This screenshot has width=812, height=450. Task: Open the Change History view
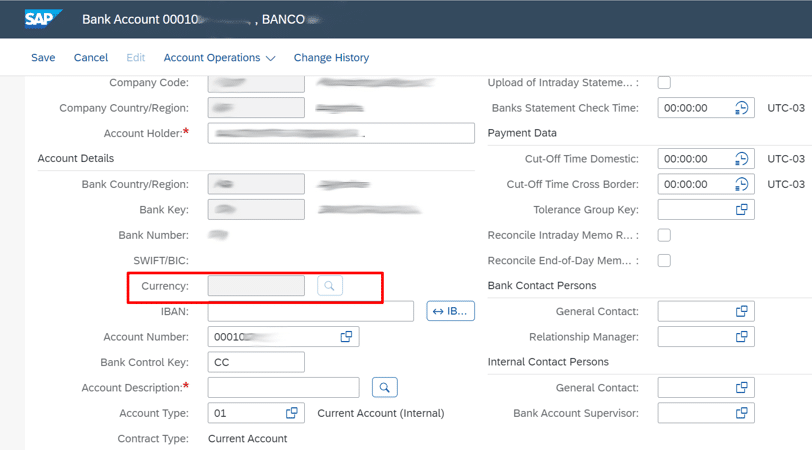click(331, 58)
